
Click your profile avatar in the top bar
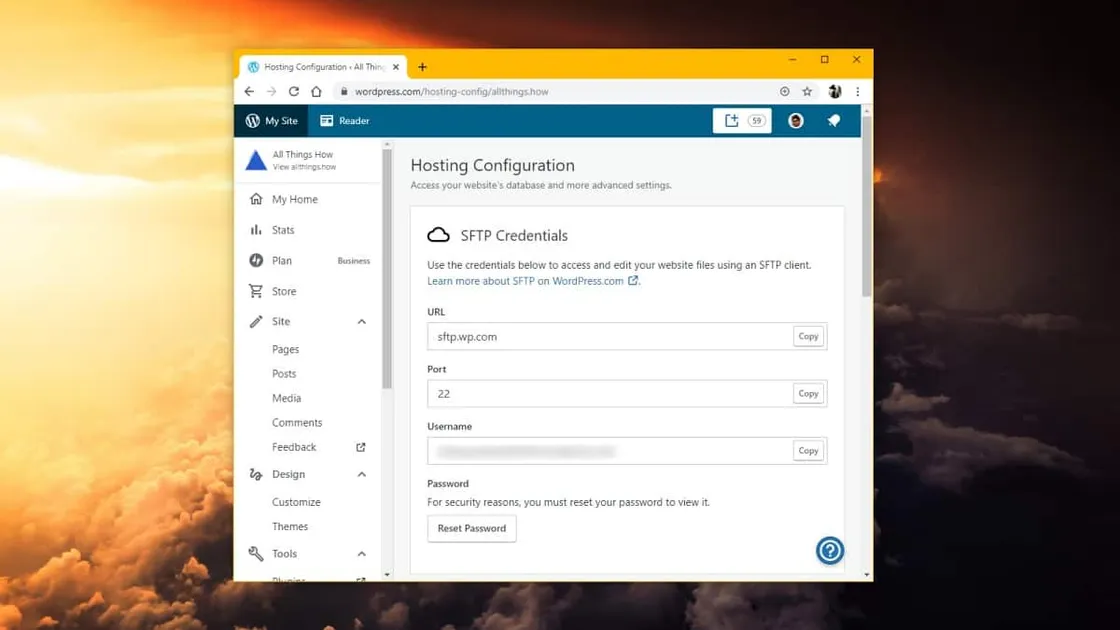(795, 120)
